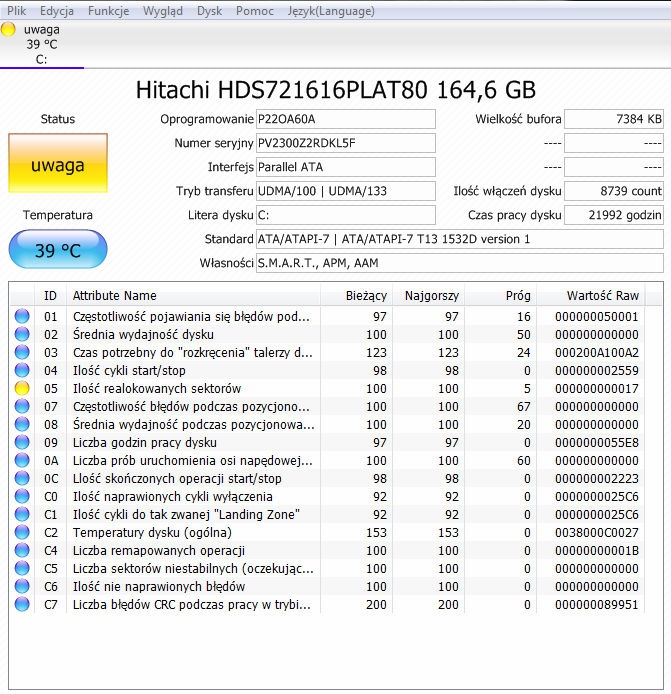Select row 'Ilość cykli do tak zwanej "Landing Zone"'
The height and width of the screenshot is (694, 671).
coord(328,514)
